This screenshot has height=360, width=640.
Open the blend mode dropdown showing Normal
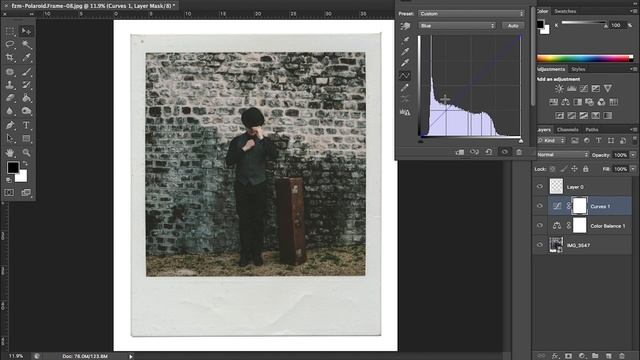click(562, 155)
